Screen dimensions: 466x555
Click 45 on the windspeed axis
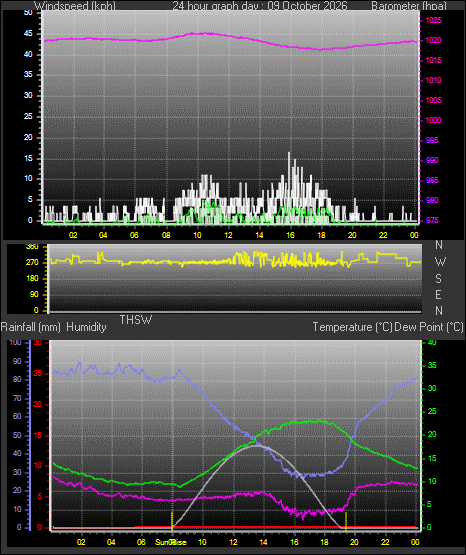coord(28,34)
